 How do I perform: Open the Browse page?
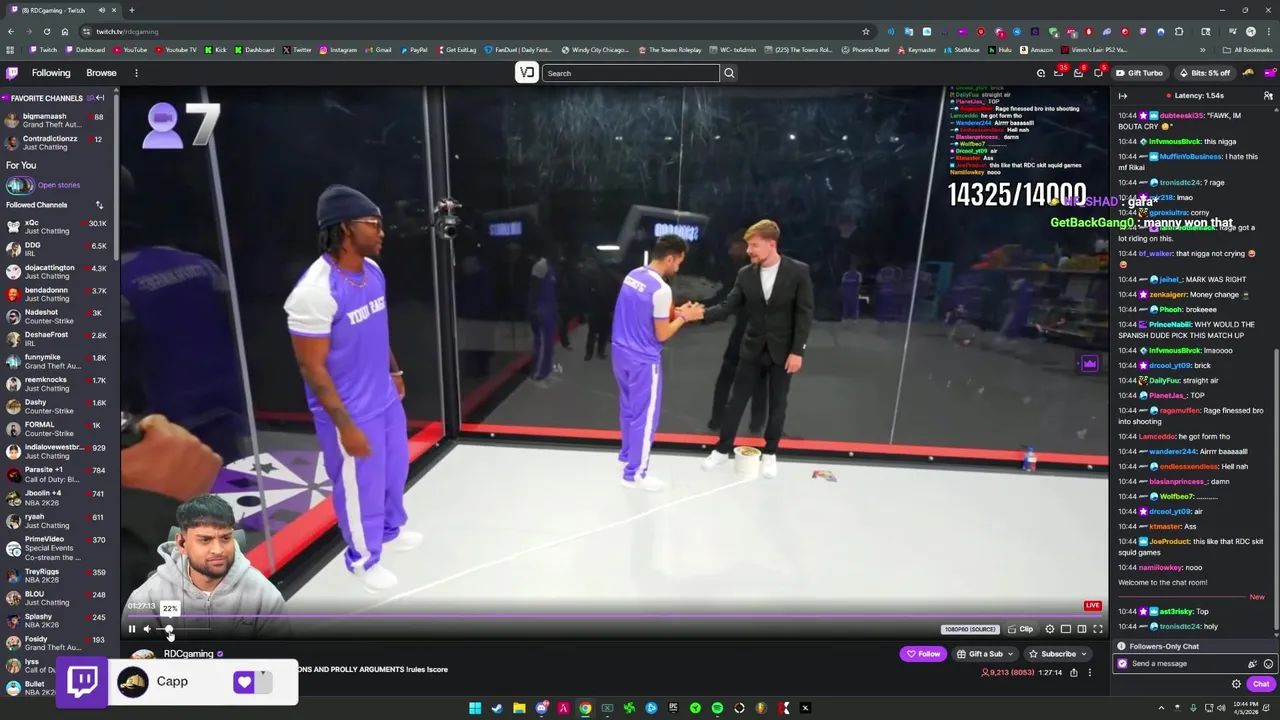coord(101,73)
